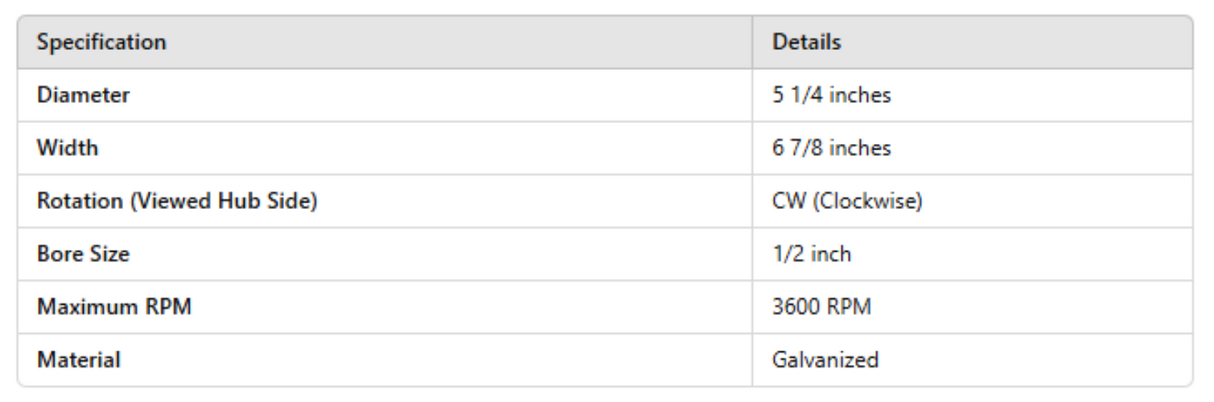Click the 3600 RPM value

tap(820, 307)
